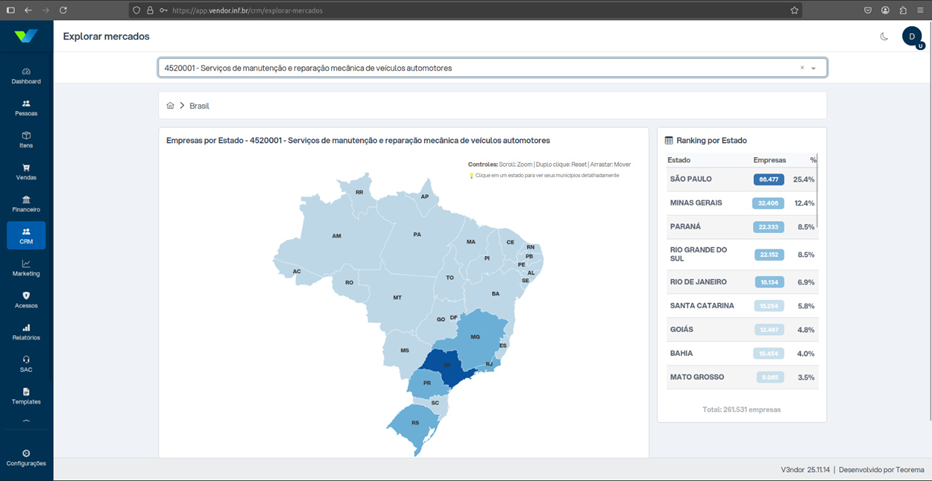Viewport: 932px width, 481px height.
Task: Select the CRM sidebar item
Action: coord(26,235)
